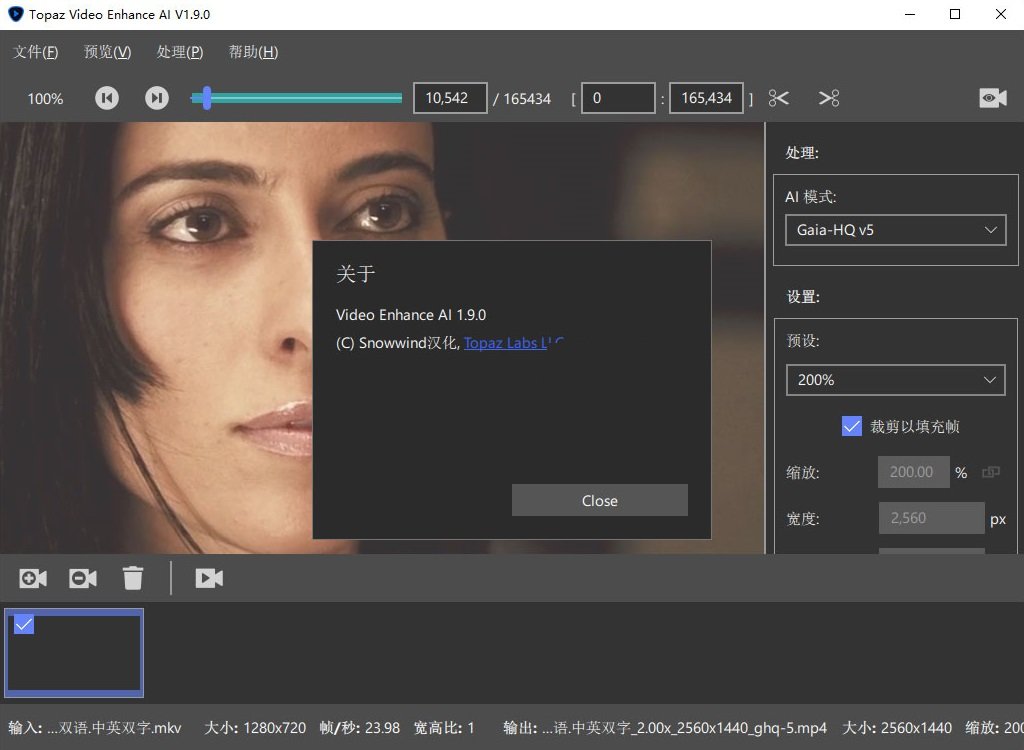Add a new video to the queue

(32, 578)
